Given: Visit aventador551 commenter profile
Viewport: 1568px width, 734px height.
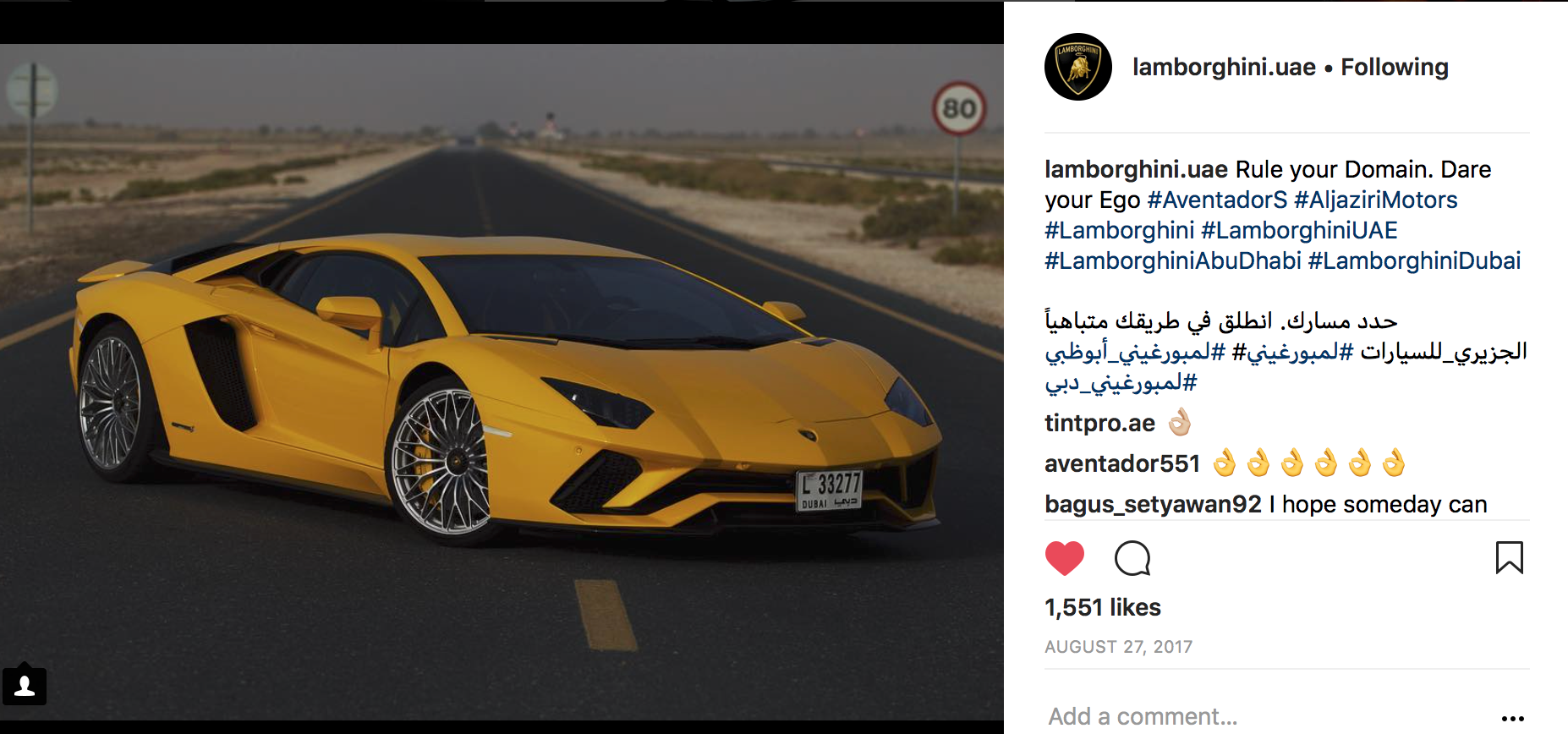Looking at the screenshot, I should [1122, 463].
